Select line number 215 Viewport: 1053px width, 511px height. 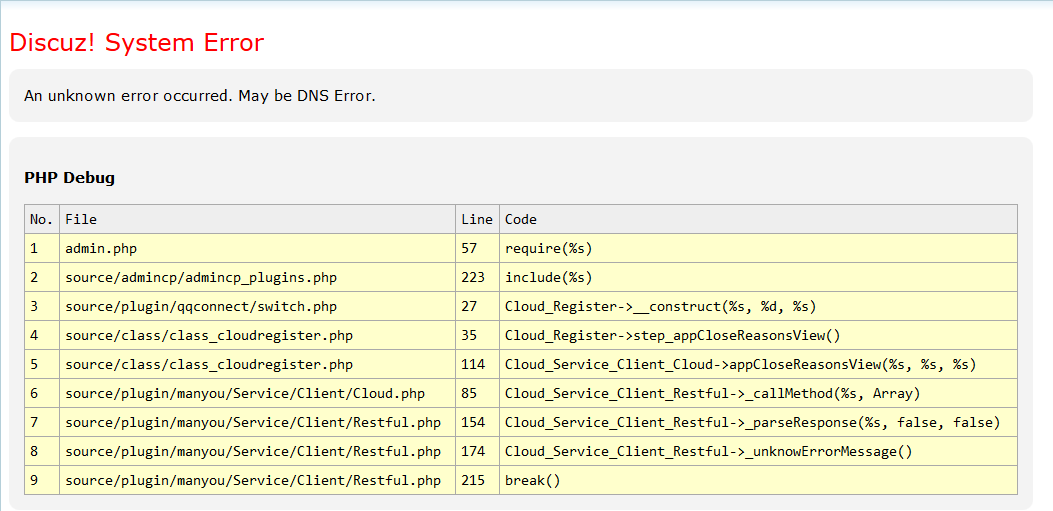tap(477, 480)
